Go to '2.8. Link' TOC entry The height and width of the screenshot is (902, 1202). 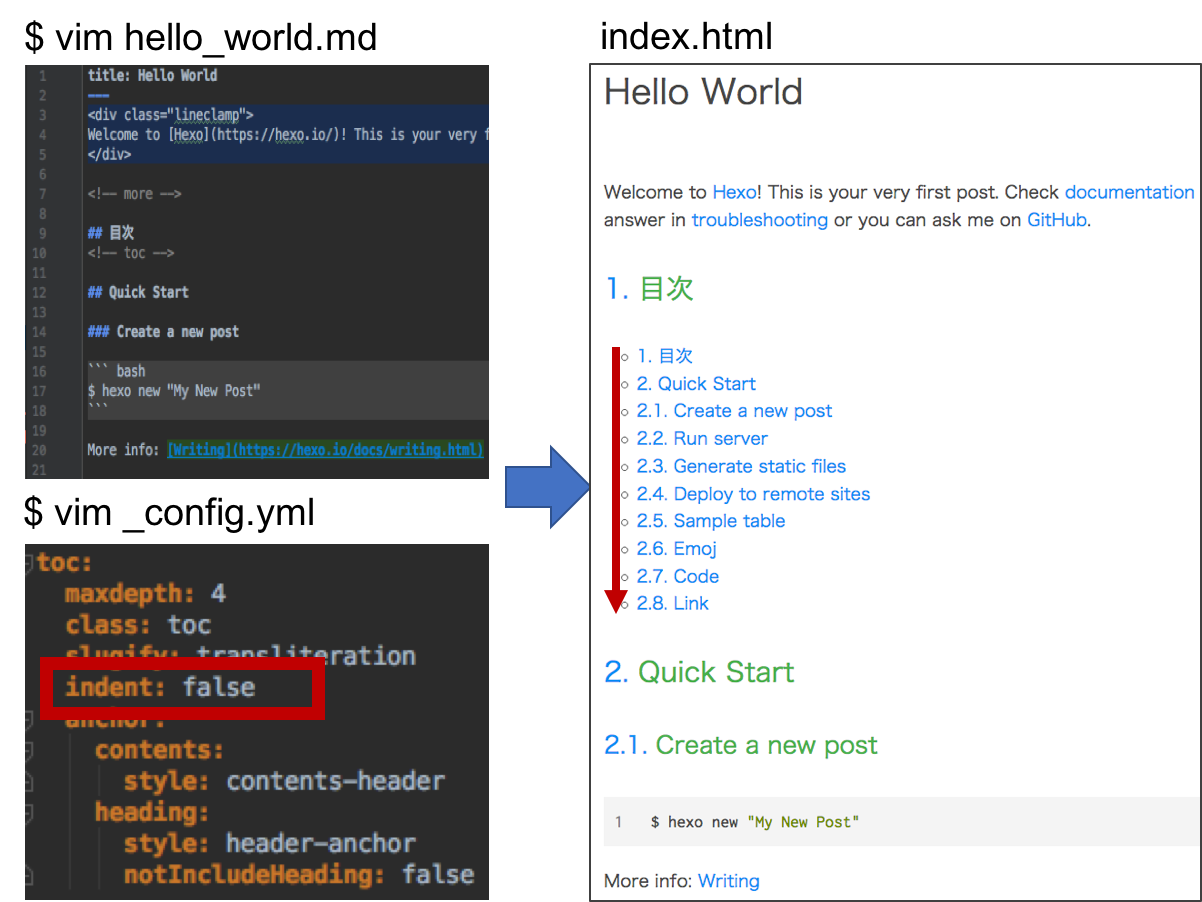[x=673, y=603]
